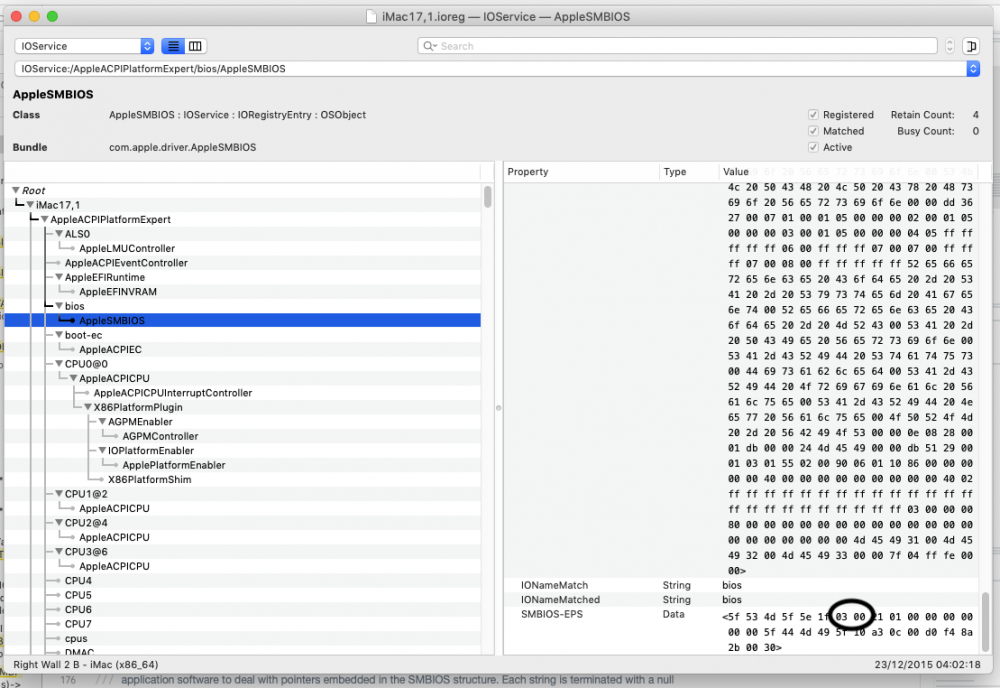Click bundle name com.apple.driver.AppleSMBIOS
This screenshot has height=688, width=1000.
click(x=182, y=147)
